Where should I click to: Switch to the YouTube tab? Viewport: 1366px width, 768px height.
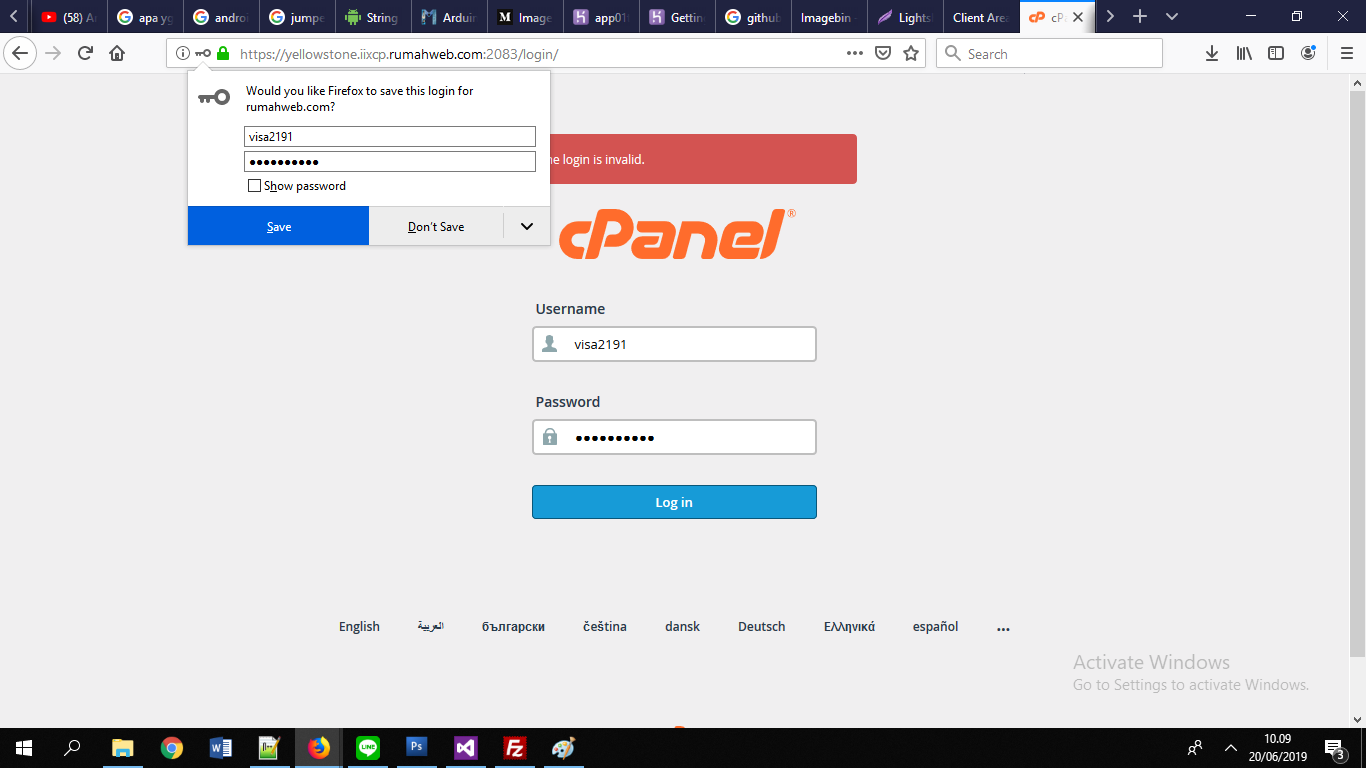[x=68, y=17]
